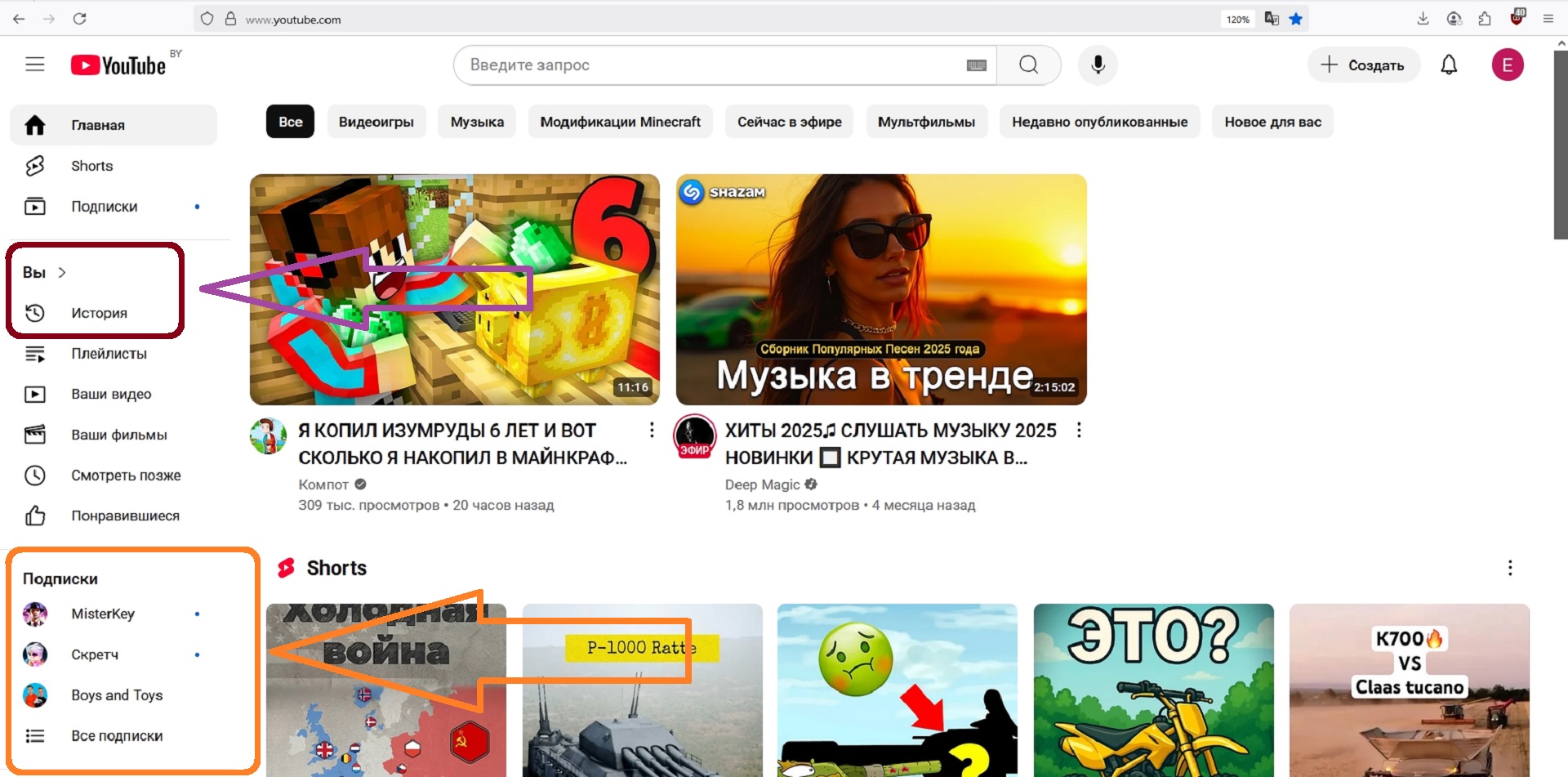Open notifications bell
1568x777 pixels.
point(1449,65)
